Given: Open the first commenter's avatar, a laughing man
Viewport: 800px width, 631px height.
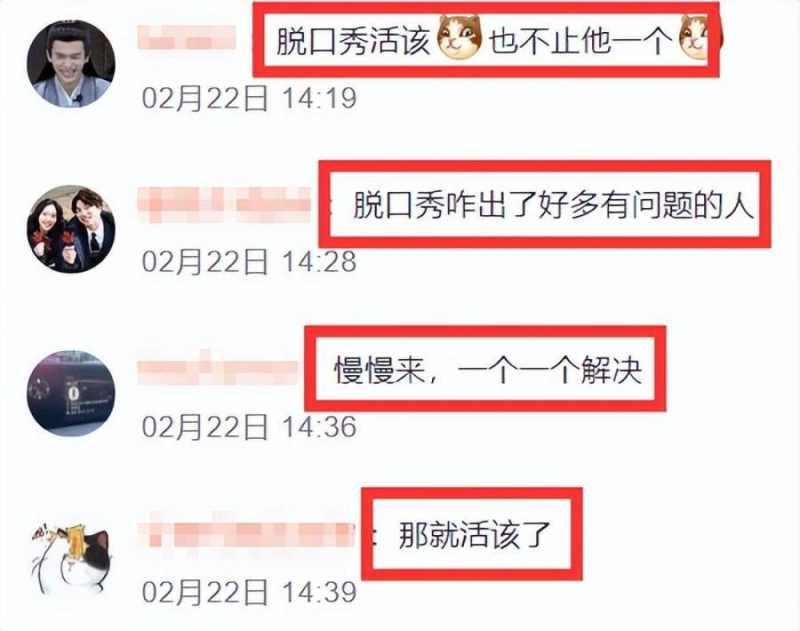Looking at the screenshot, I should click(x=71, y=63).
